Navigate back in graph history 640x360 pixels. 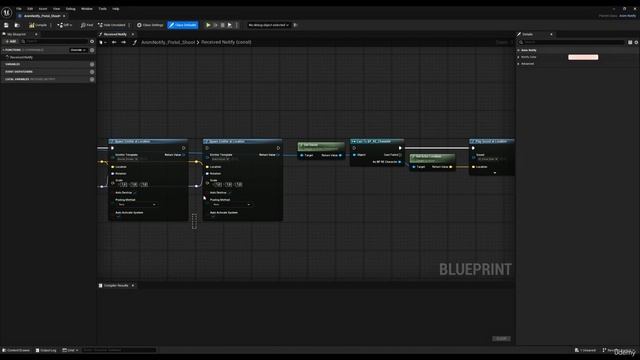coord(114,42)
